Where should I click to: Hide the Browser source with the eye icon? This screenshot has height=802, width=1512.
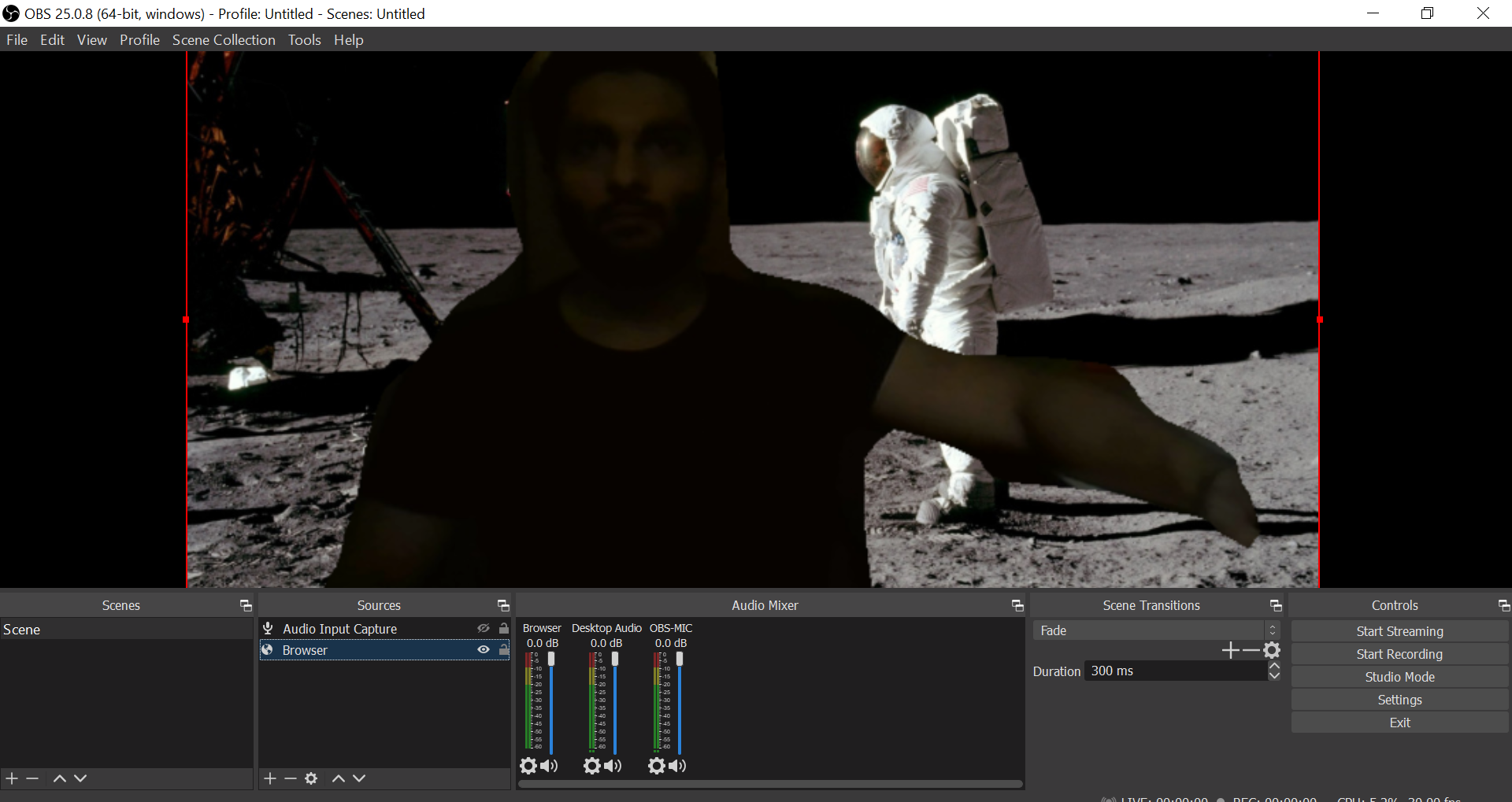point(484,650)
